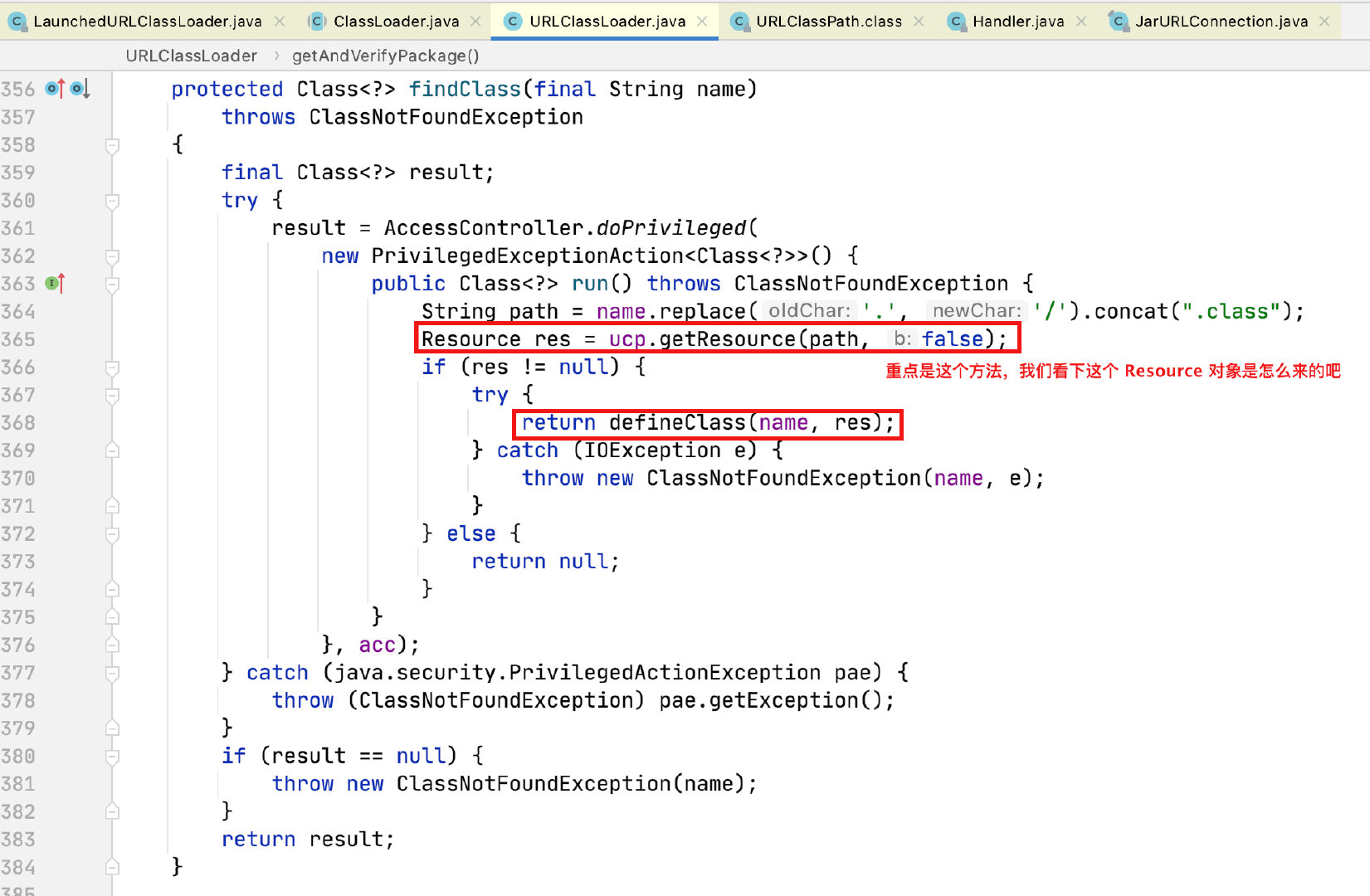This screenshot has height=896, width=1370.
Task: Switch to LaunchedURLClassLoader.java tab
Action: (147, 22)
